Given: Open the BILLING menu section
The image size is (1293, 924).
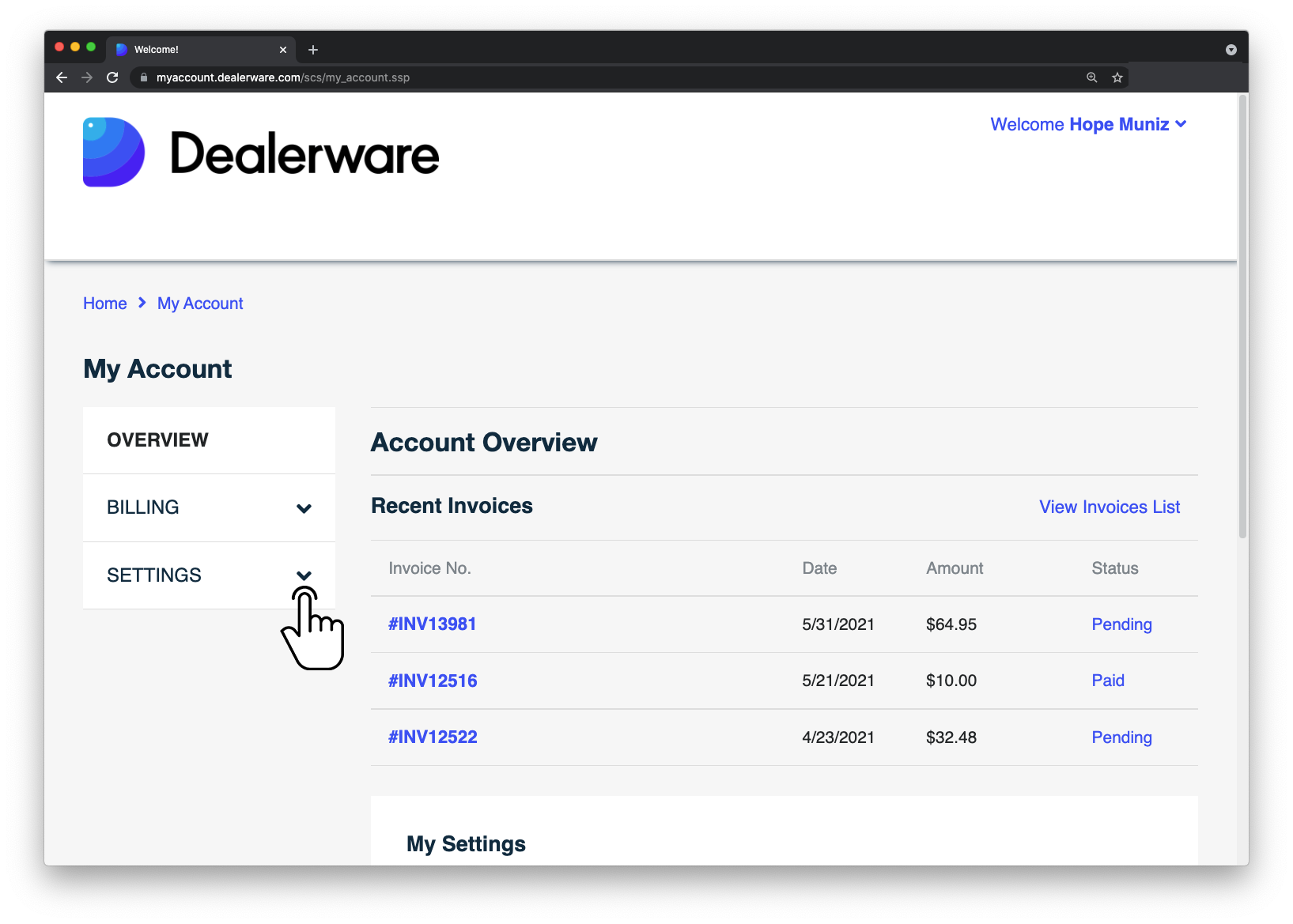Looking at the screenshot, I should click(x=209, y=507).
